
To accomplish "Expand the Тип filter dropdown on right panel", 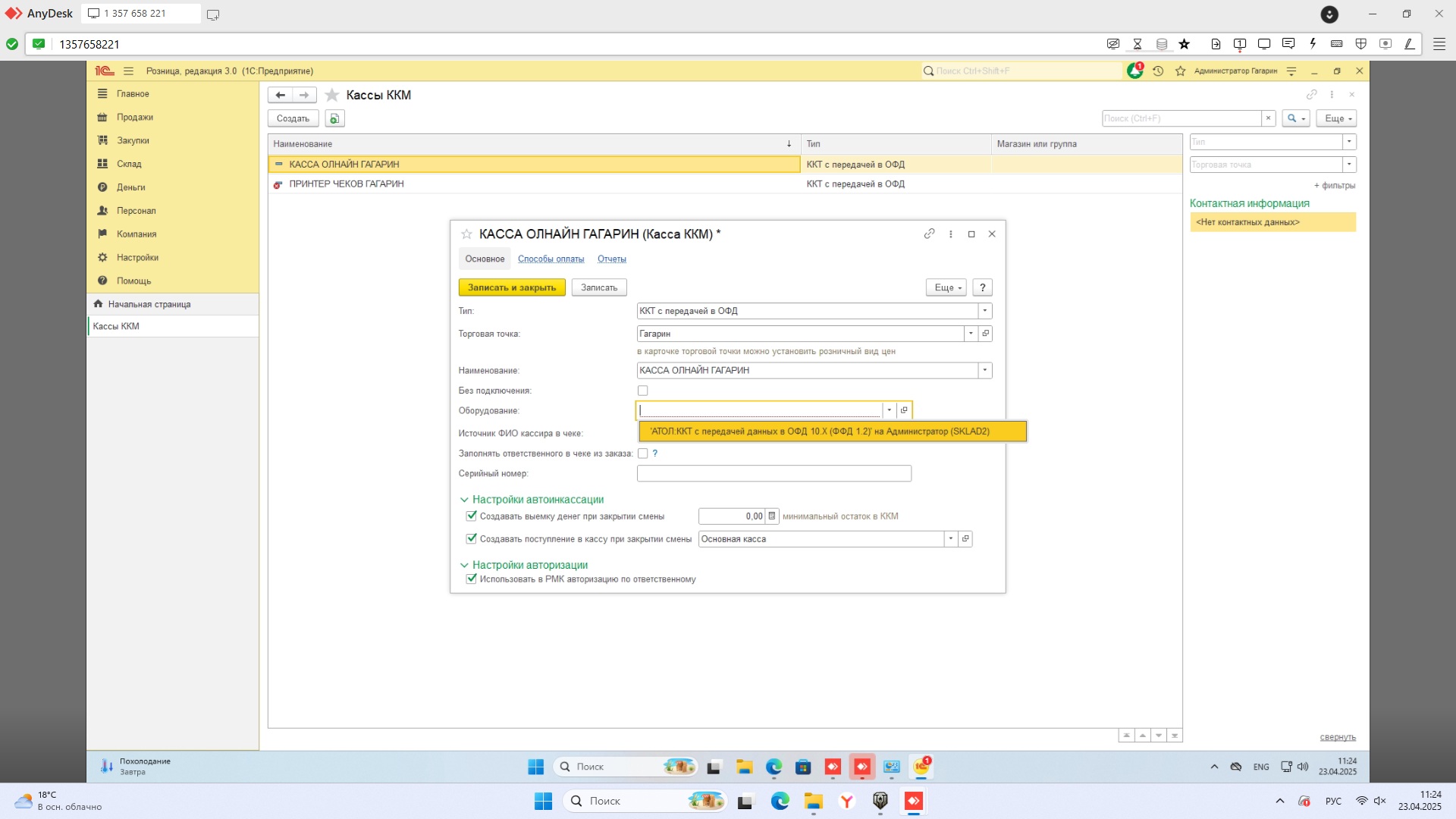I will click(1349, 142).
